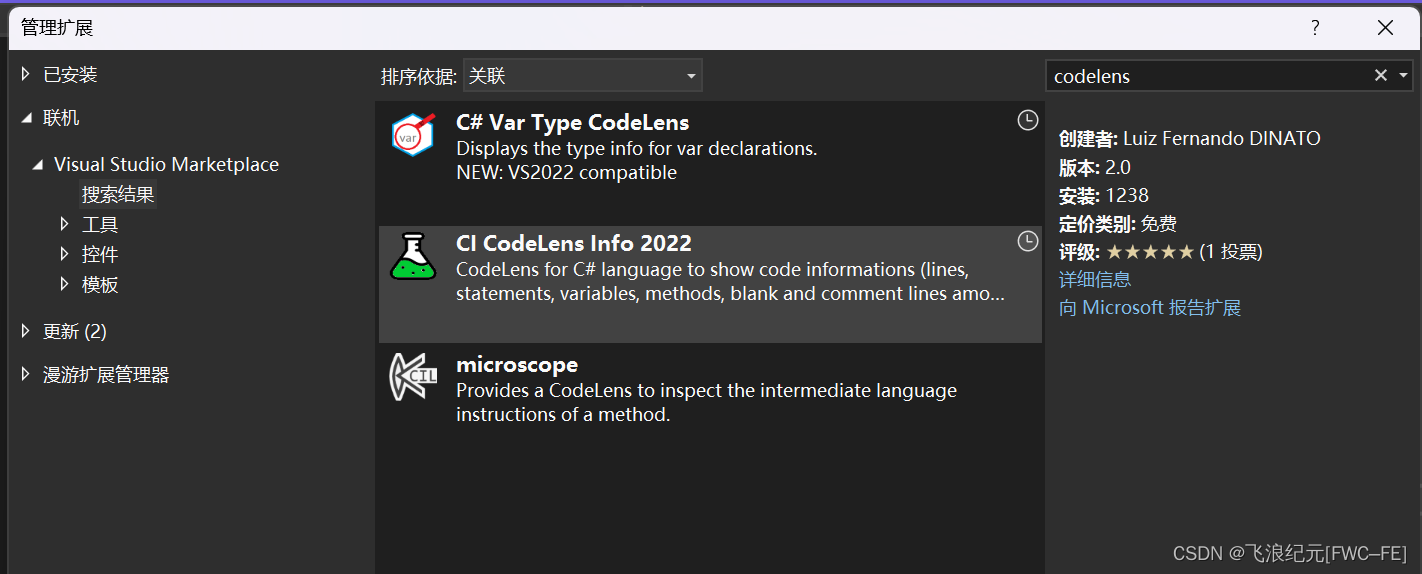
Task: Clear the codelens search text with the X
Action: click(x=1381, y=76)
